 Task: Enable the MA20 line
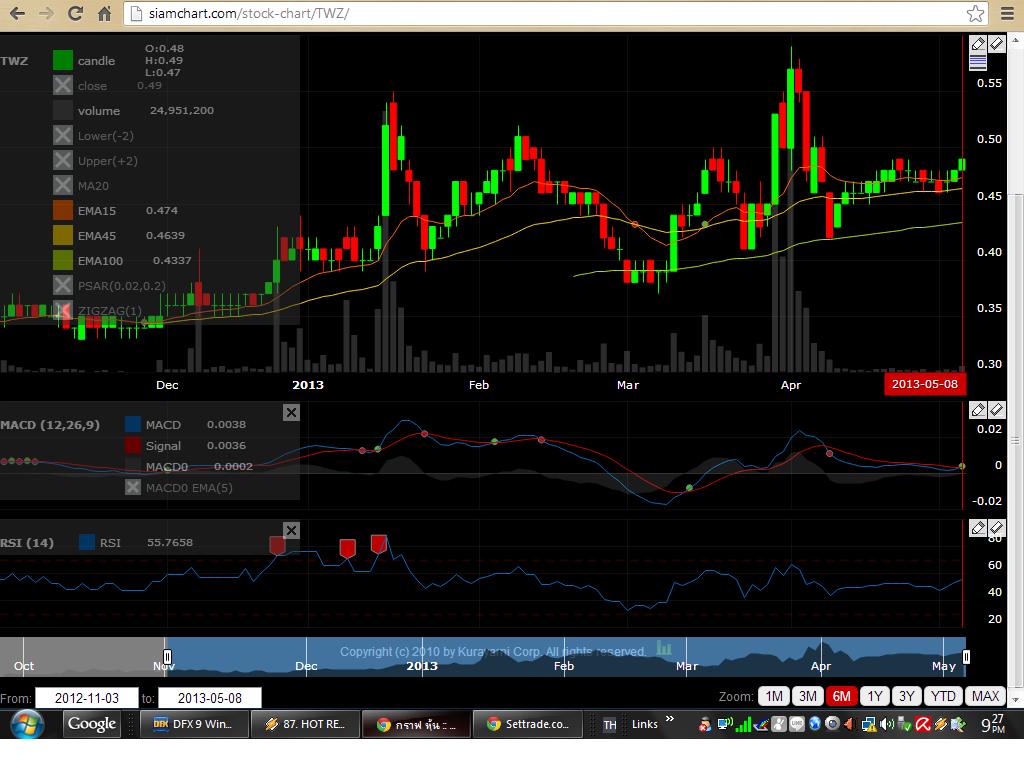pos(63,185)
